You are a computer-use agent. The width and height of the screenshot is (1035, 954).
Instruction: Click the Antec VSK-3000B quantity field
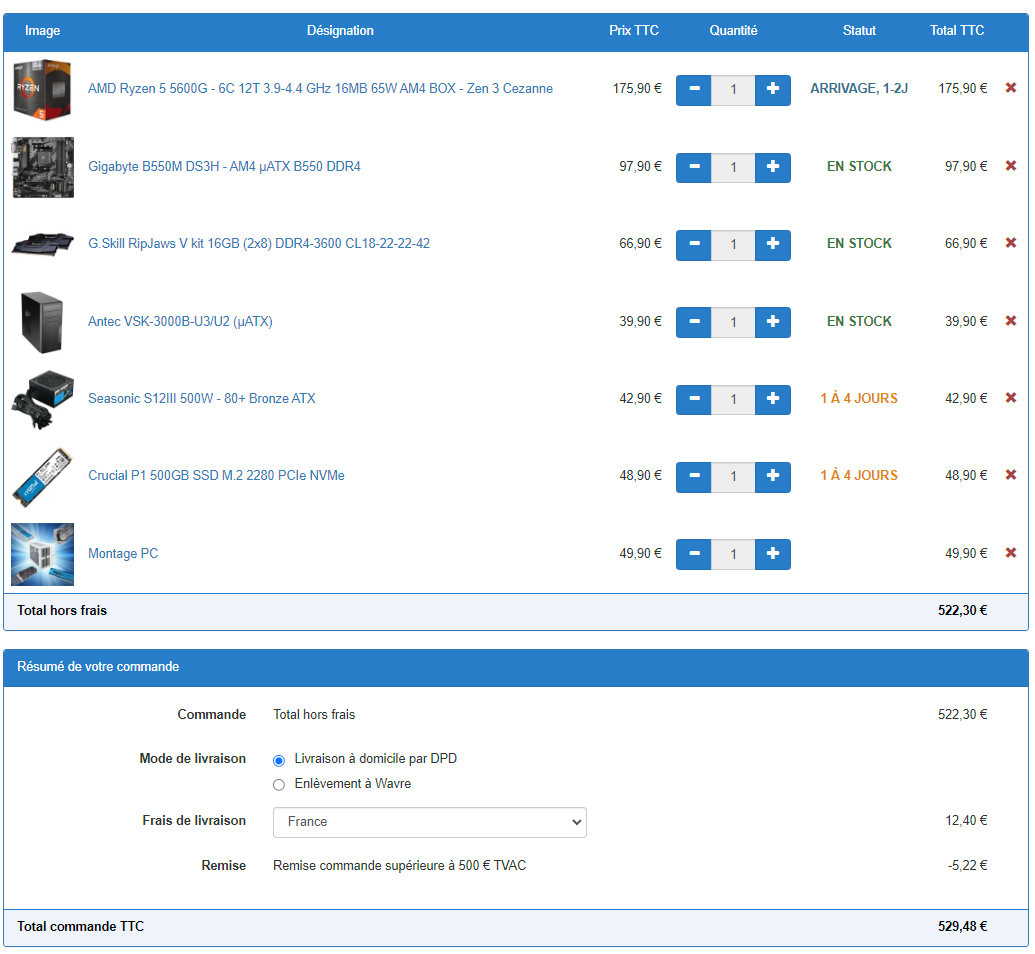point(733,322)
